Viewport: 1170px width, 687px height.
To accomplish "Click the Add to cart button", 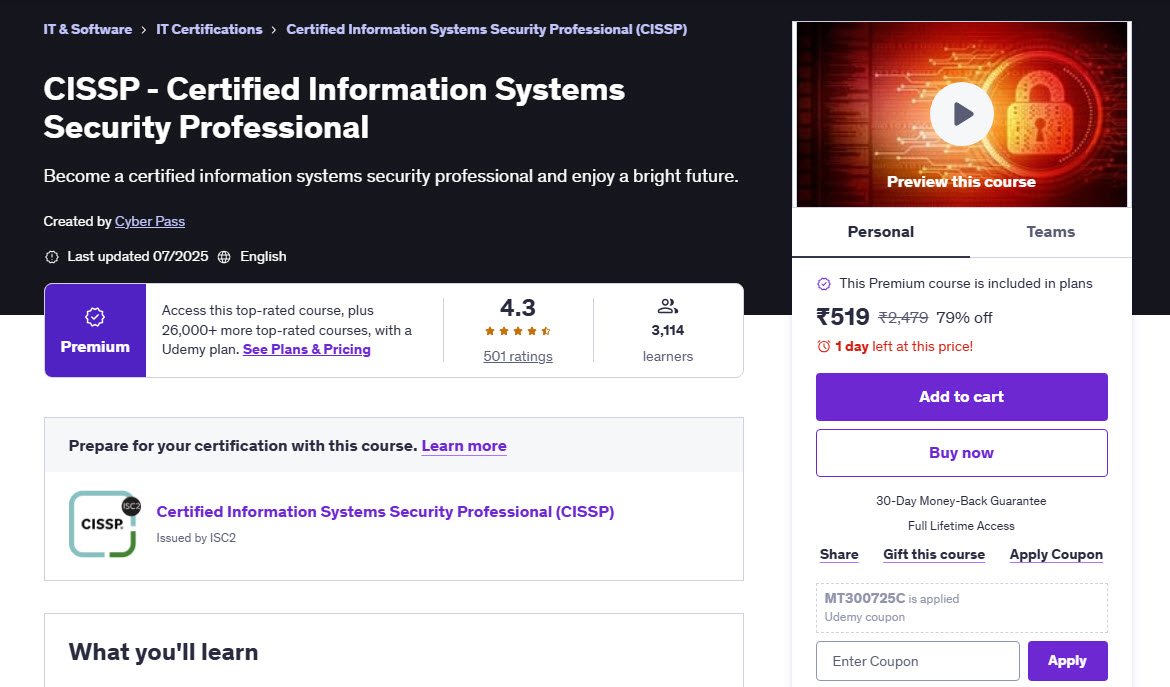I will point(961,397).
